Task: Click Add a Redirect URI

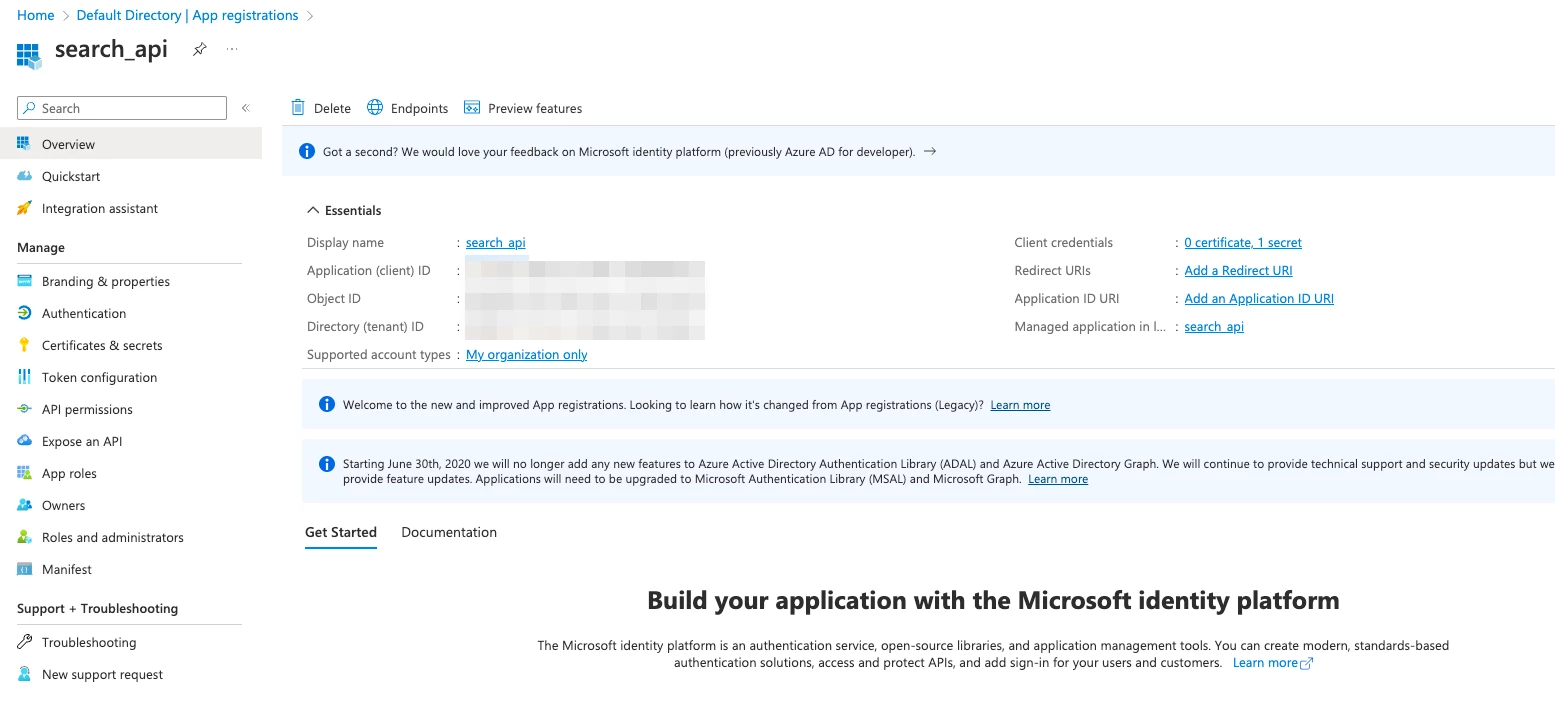Action: [1238, 271]
